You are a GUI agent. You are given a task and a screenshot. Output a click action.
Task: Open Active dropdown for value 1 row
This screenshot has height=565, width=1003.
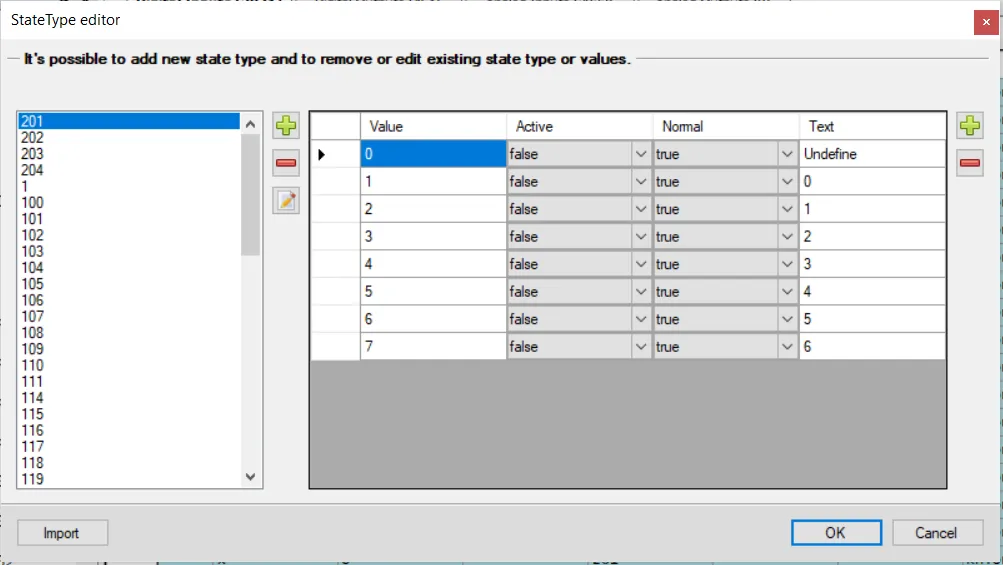(x=640, y=182)
